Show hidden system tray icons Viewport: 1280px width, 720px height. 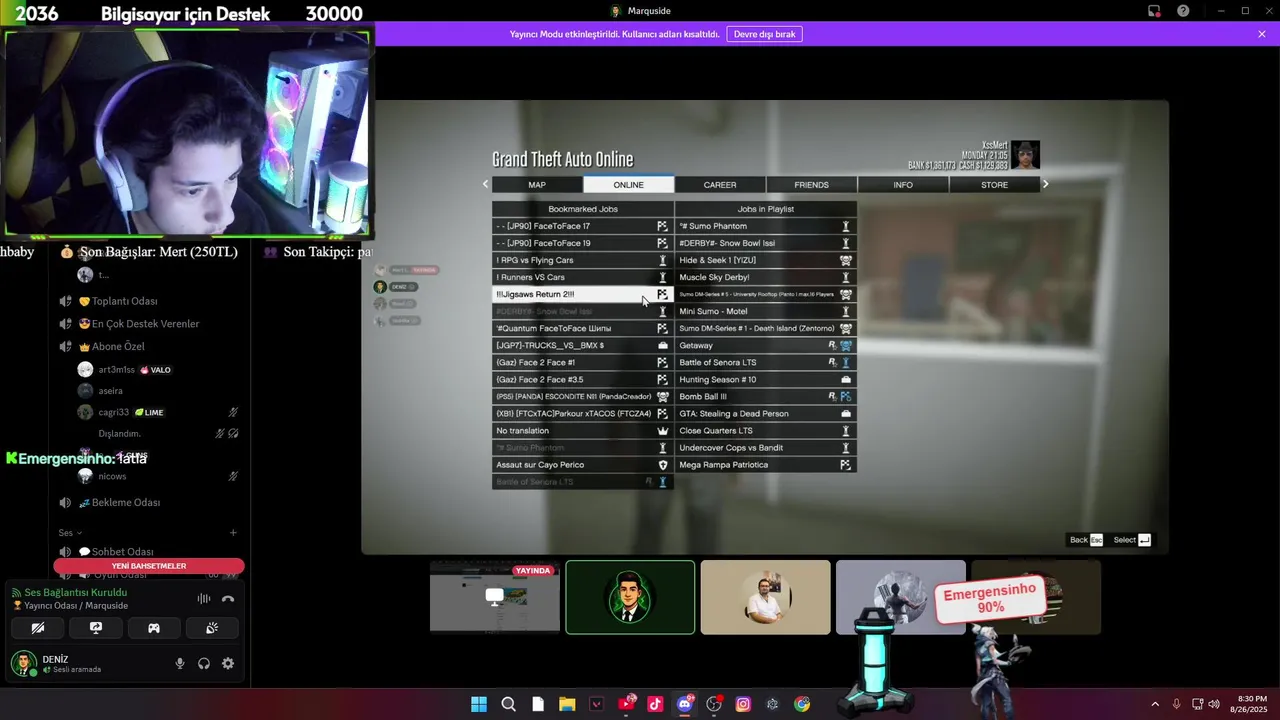[1155, 704]
